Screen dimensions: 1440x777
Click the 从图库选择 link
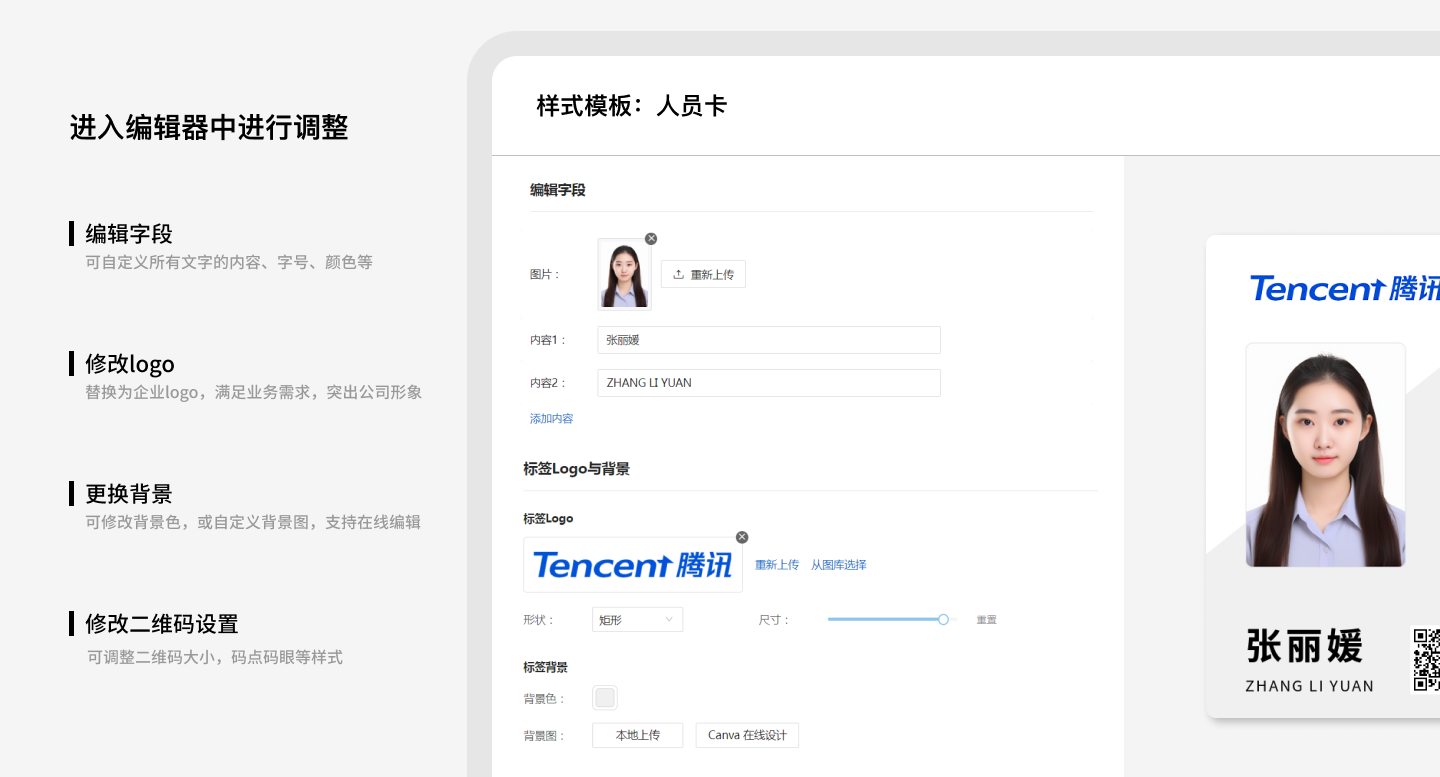coord(839,565)
